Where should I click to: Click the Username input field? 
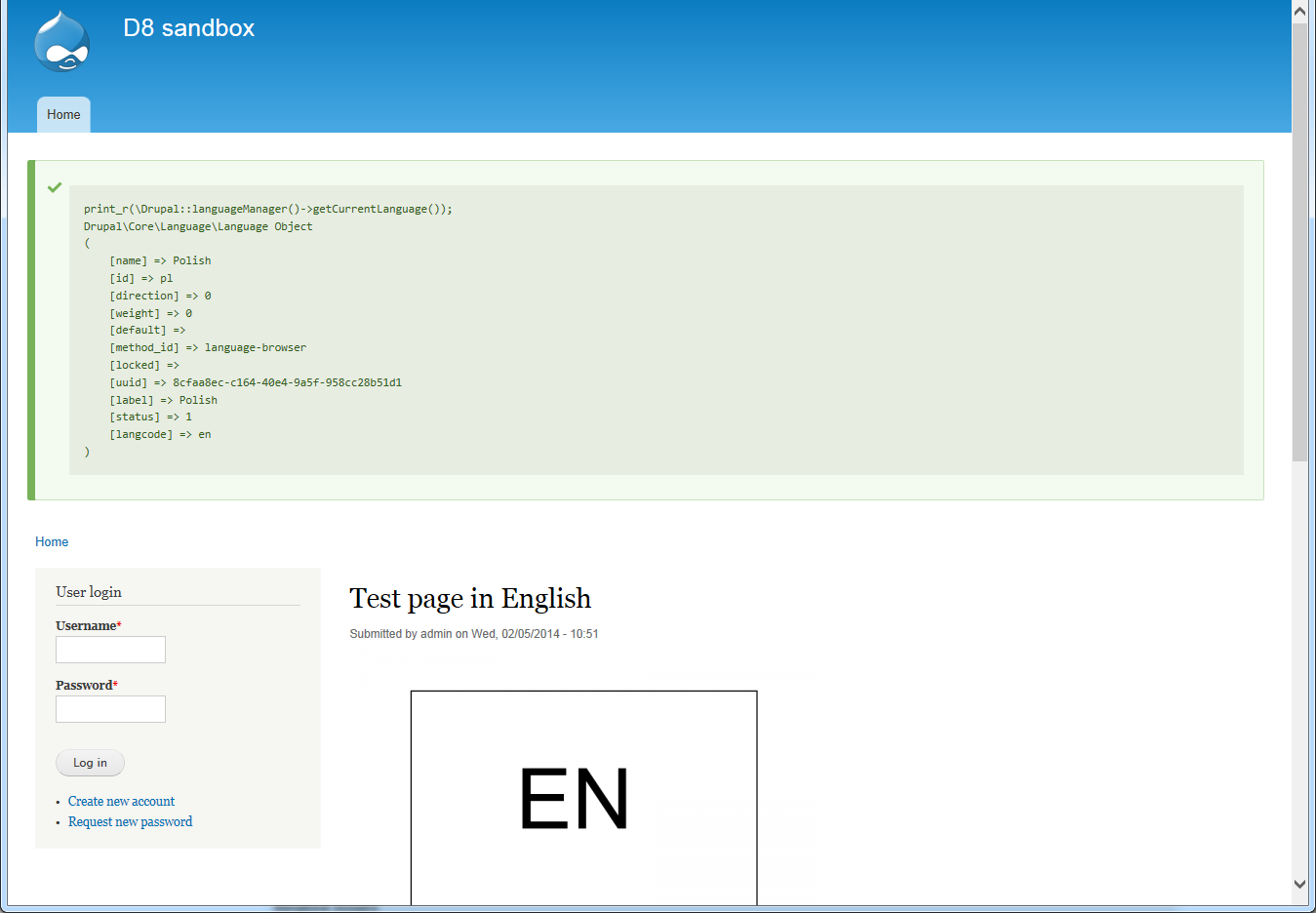pos(110,649)
